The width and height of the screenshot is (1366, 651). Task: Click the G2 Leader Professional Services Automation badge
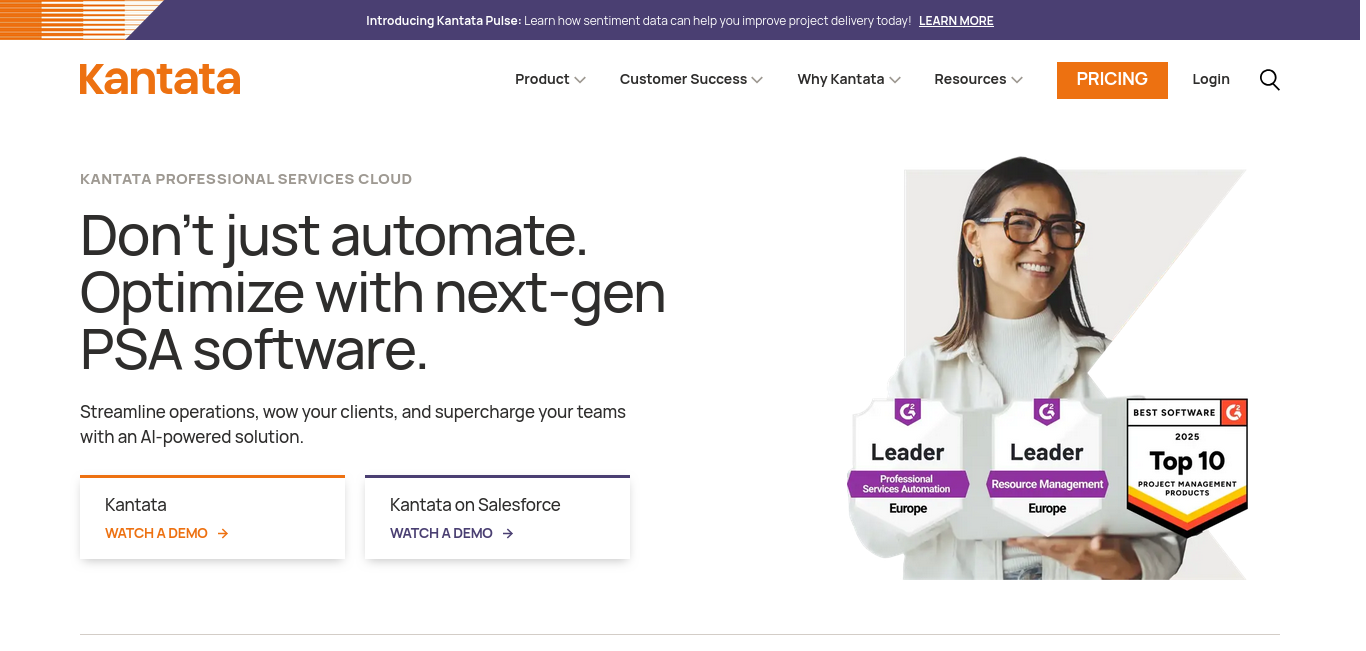pyautogui.click(x=908, y=466)
